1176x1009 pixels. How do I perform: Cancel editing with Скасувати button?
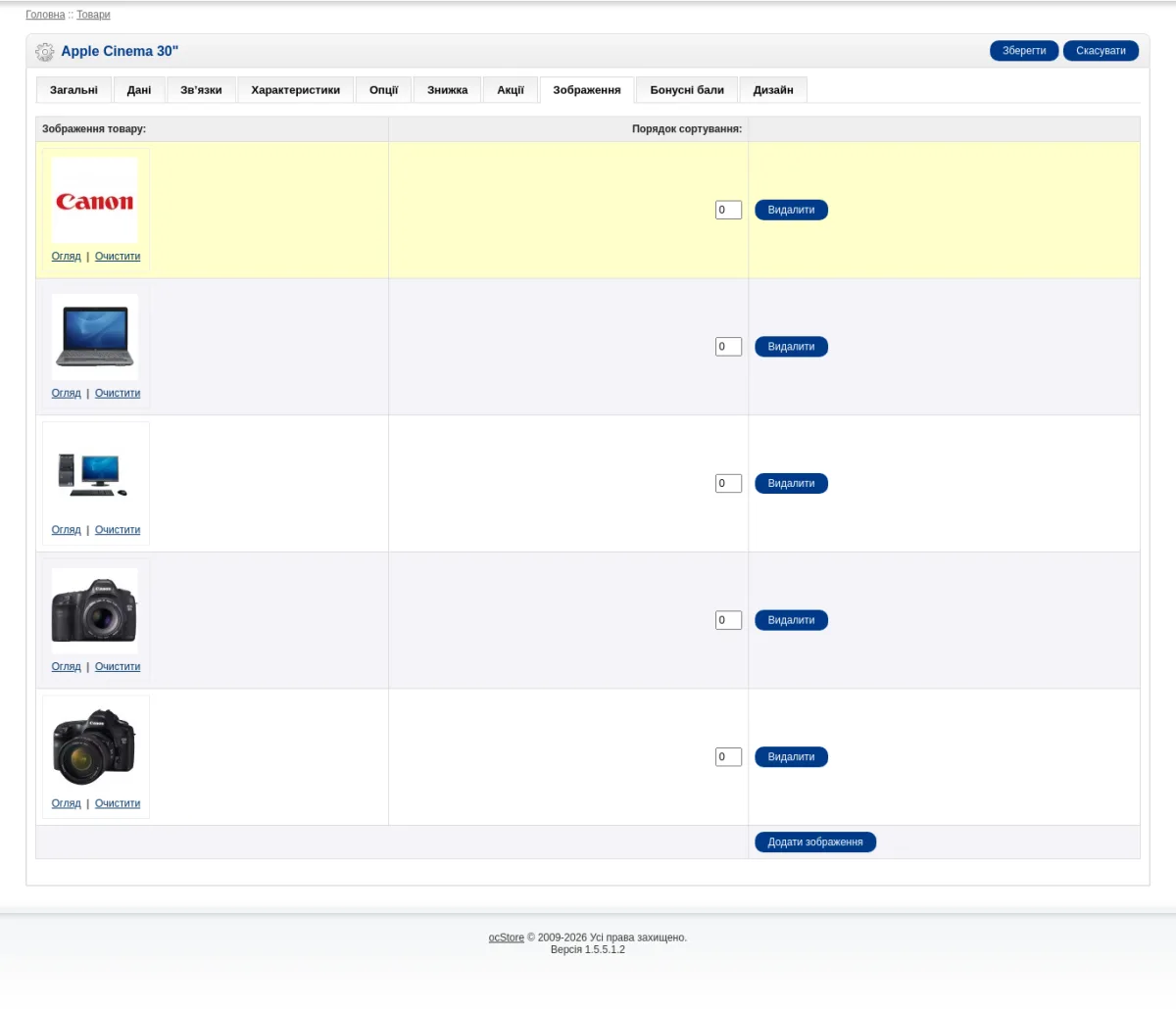point(1101,51)
